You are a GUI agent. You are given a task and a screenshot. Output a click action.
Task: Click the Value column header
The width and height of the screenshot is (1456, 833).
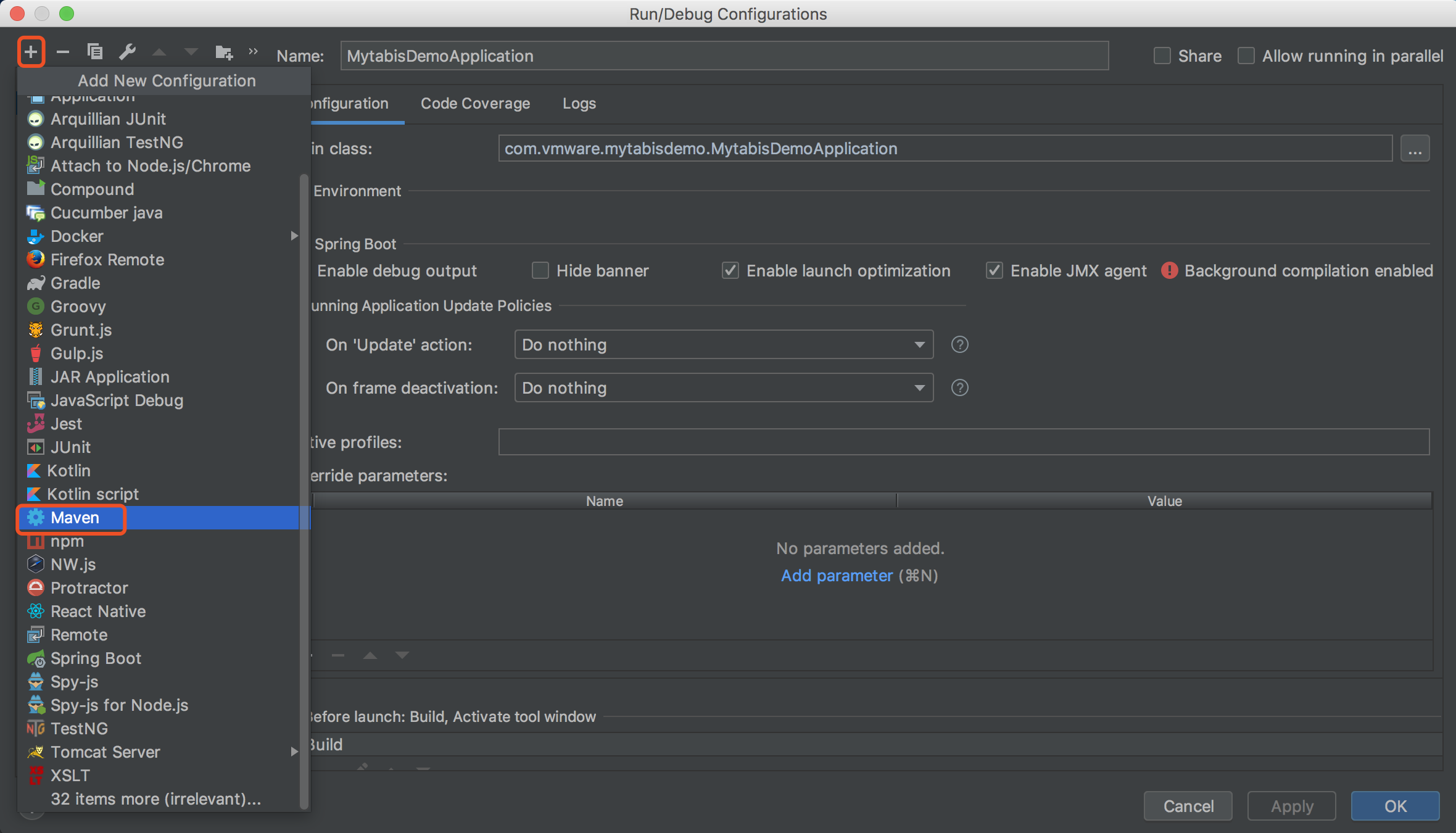click(x=1164, y=501)
